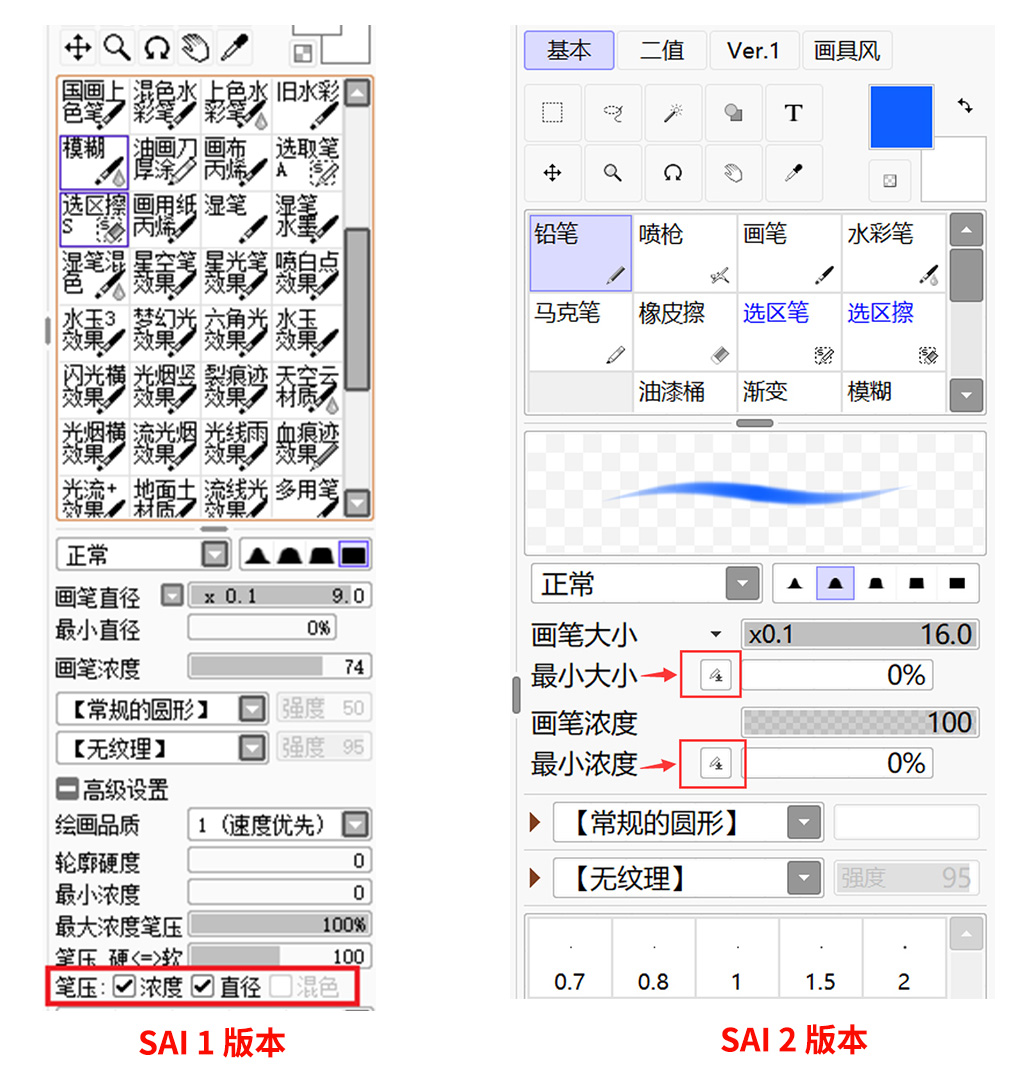The width and height of the screenshot is (1026, 1080).
Task: Select the zoom magnifier in SAI 1 panel
Action: click(x=117, y=48)
